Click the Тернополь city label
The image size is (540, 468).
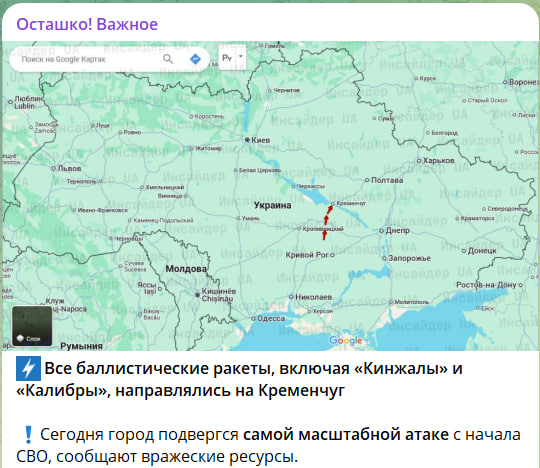tap(82, 181)
